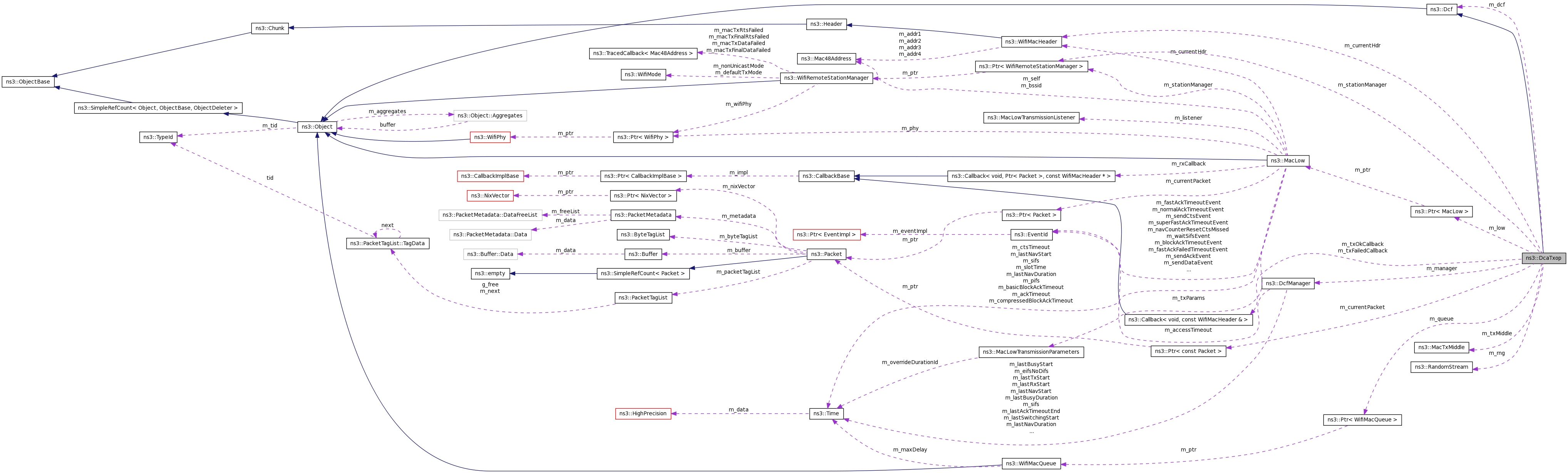This screenshot has width=1568, height=473.
Task: Click the ns3::Ptr< NixVector > node
Action: pos(643,196)
